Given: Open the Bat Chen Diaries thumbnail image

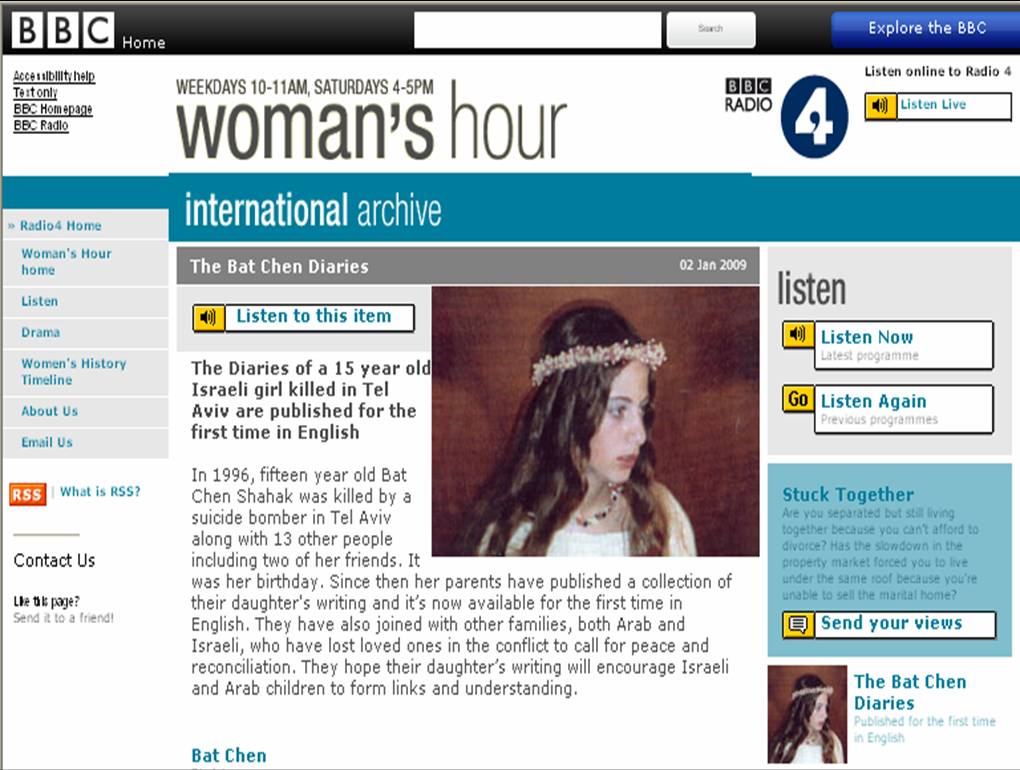Looking at the screenshot, I should [807, 714].
